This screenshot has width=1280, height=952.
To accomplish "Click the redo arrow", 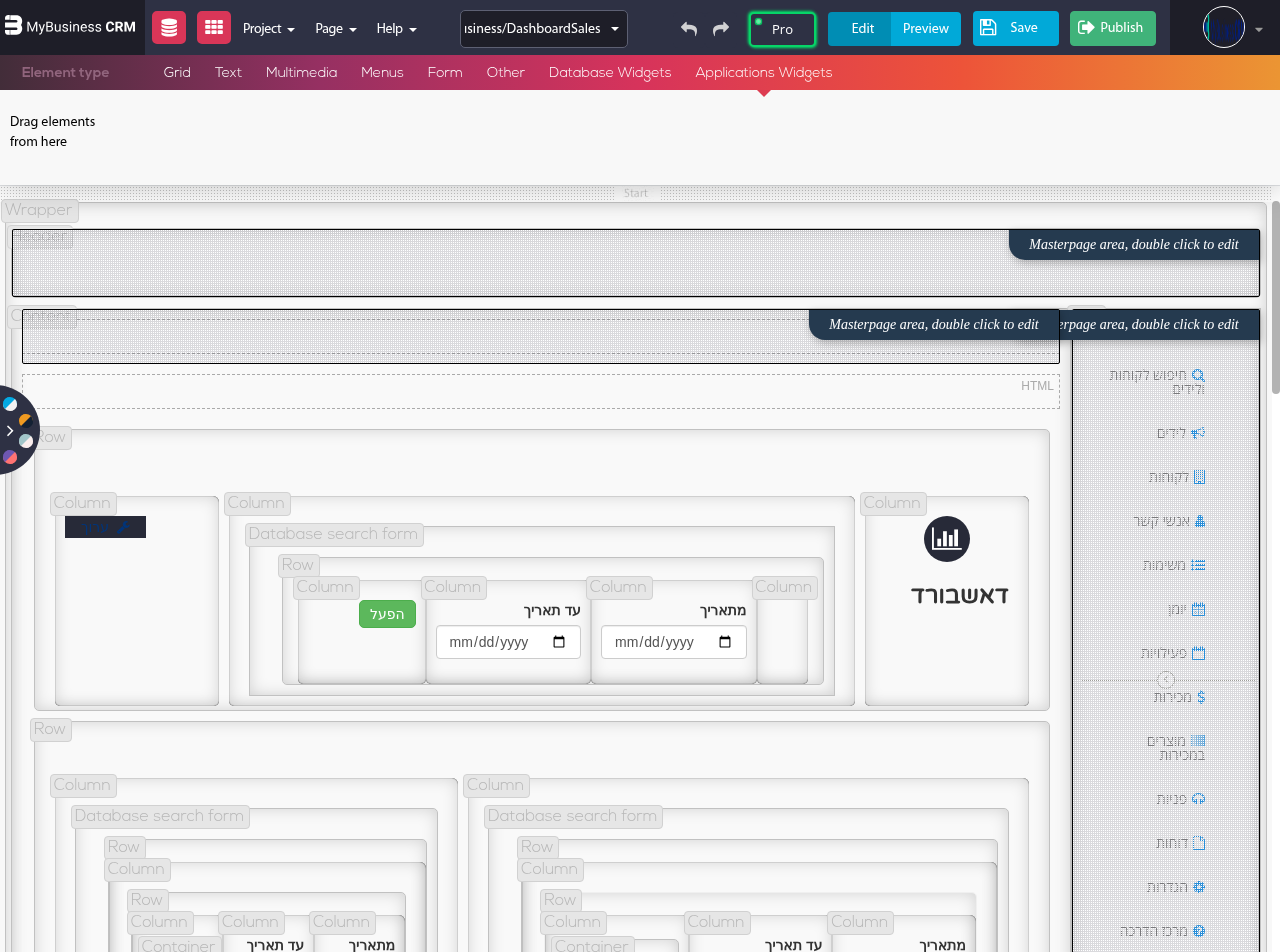I will [x=721, y=29].
